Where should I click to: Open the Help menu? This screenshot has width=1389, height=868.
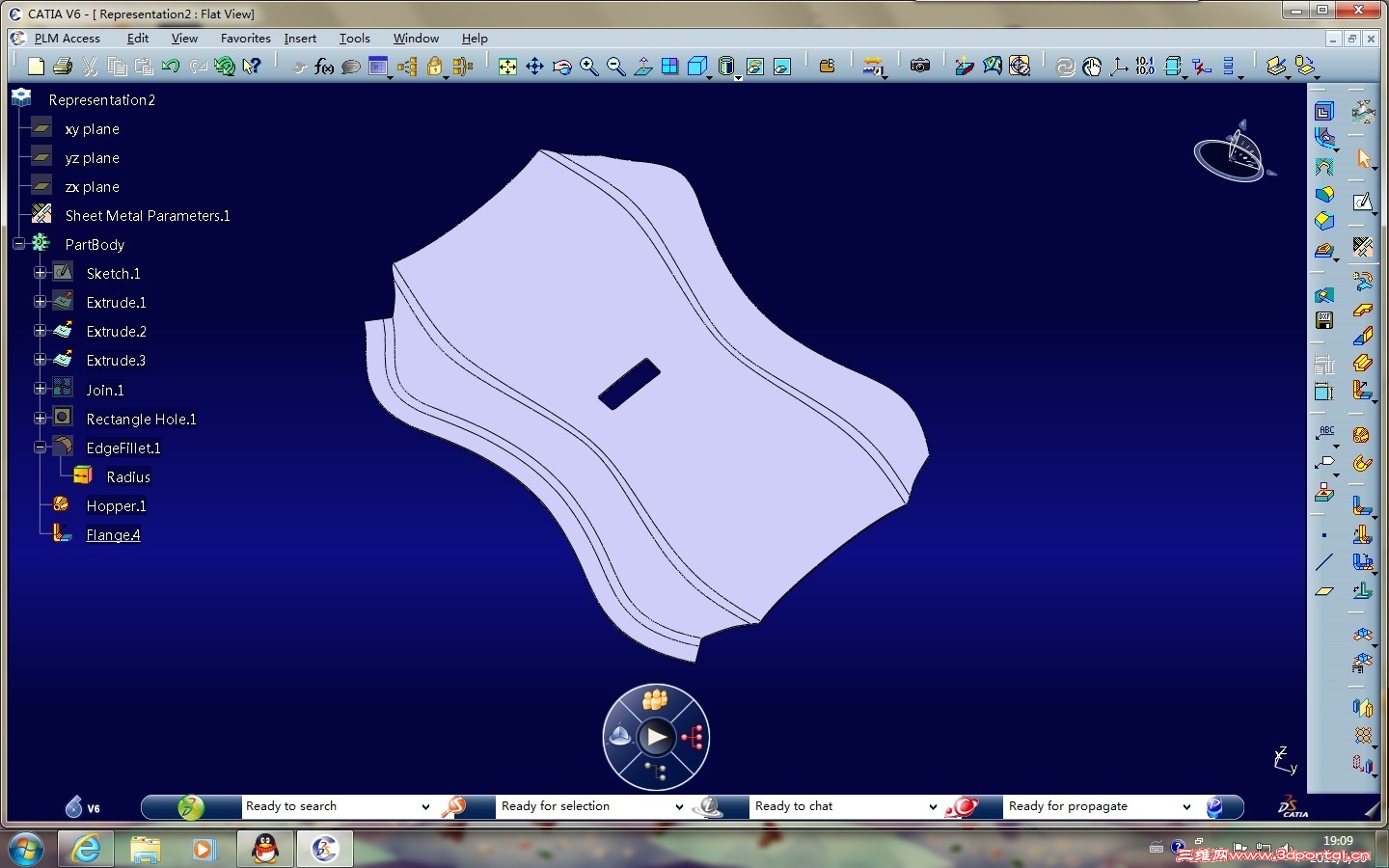click(475, 39)
